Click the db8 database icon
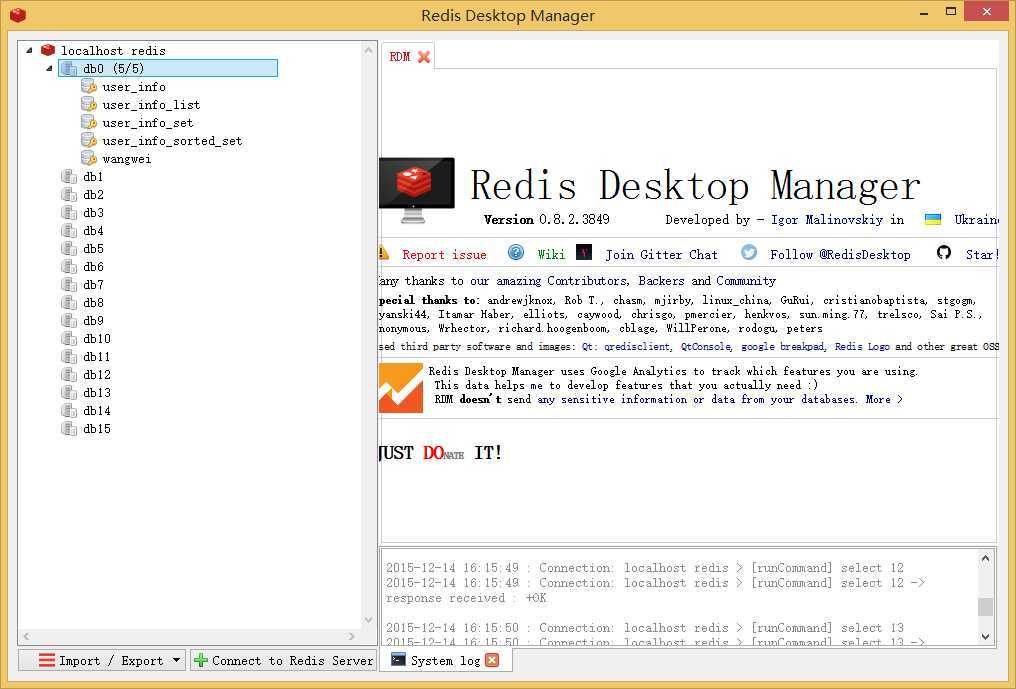The height and width of the screenshot is (689, 1016). coord(69,303)
